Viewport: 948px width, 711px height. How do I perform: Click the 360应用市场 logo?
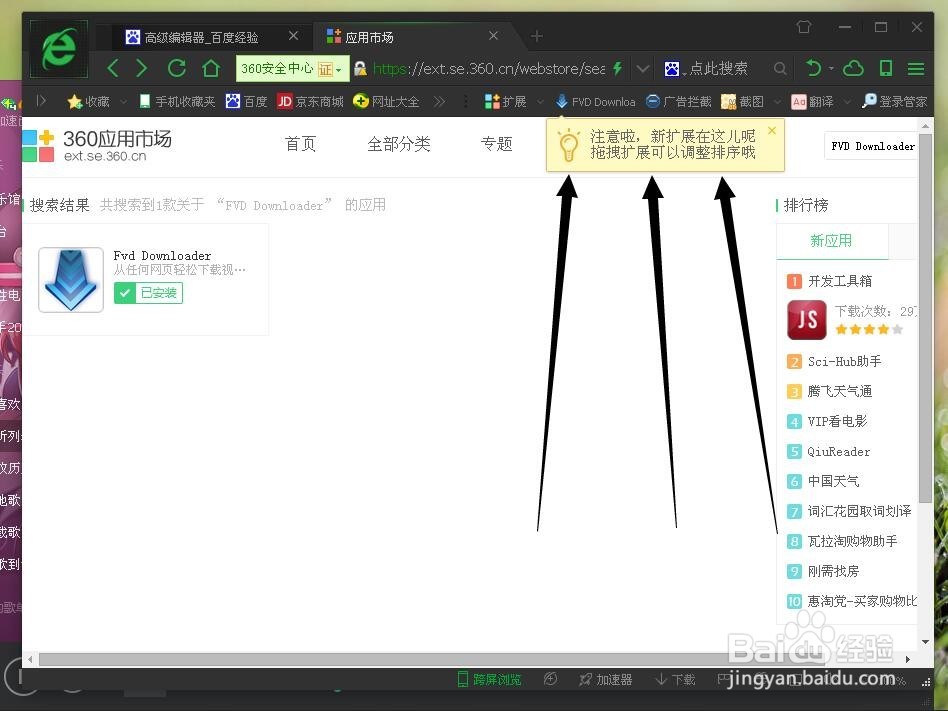coord(97,146)
